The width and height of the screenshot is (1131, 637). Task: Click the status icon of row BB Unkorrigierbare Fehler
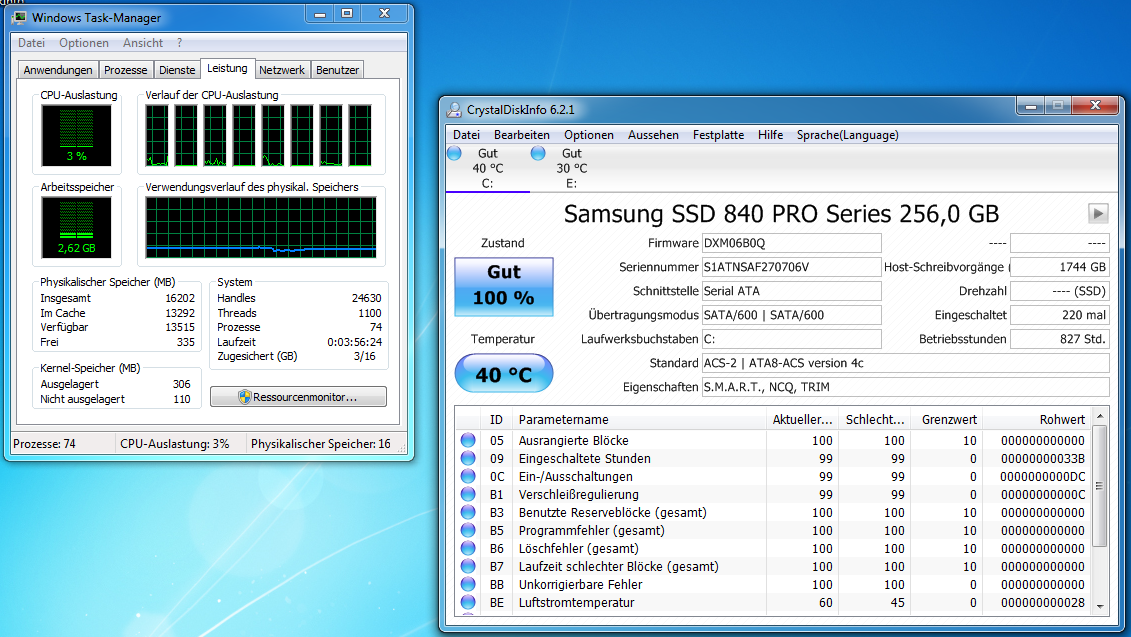(x=468, y=584)
